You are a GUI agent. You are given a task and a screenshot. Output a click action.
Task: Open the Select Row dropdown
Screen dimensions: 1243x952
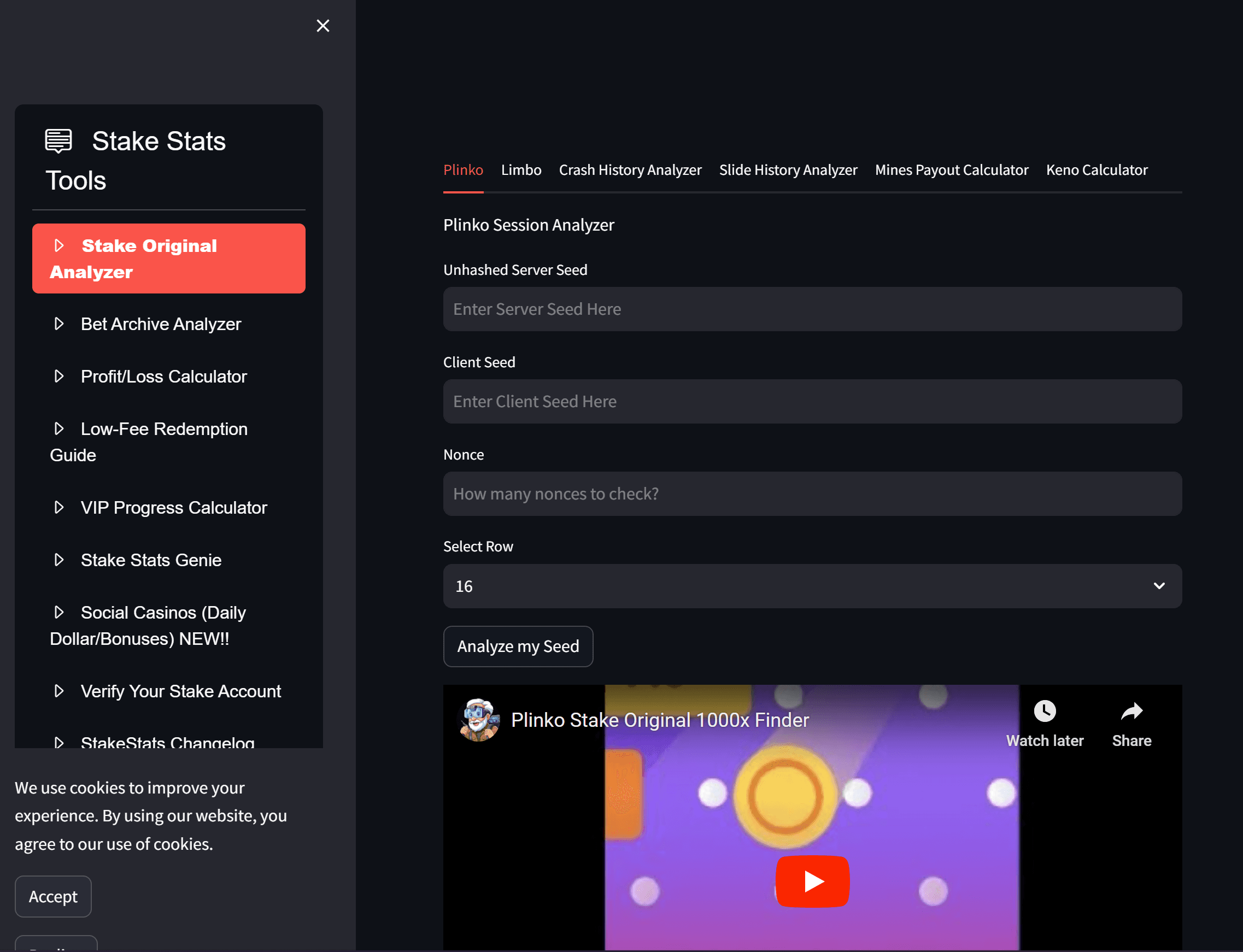pyautogui.click(x=812, y=586)
